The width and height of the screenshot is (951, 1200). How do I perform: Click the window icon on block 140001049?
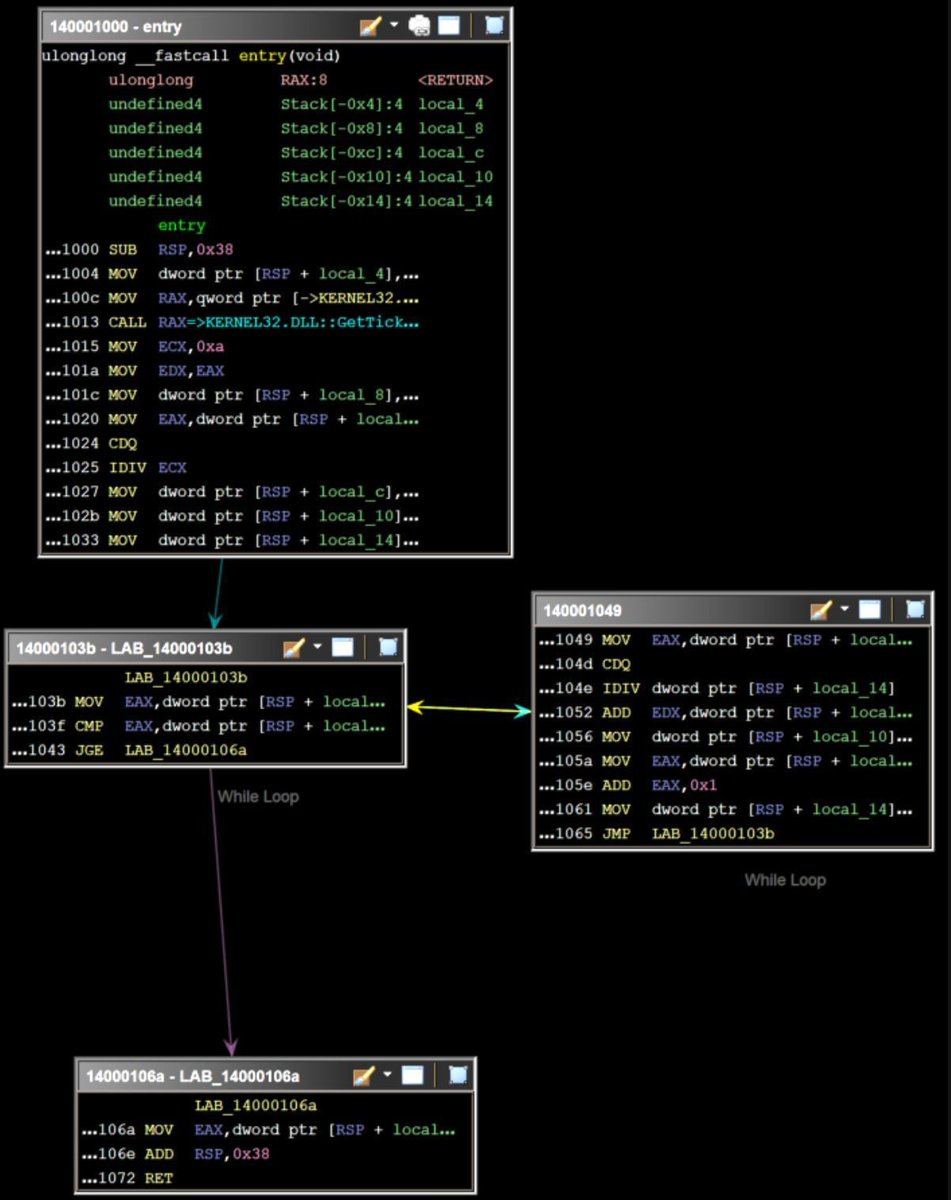[868, 609]
